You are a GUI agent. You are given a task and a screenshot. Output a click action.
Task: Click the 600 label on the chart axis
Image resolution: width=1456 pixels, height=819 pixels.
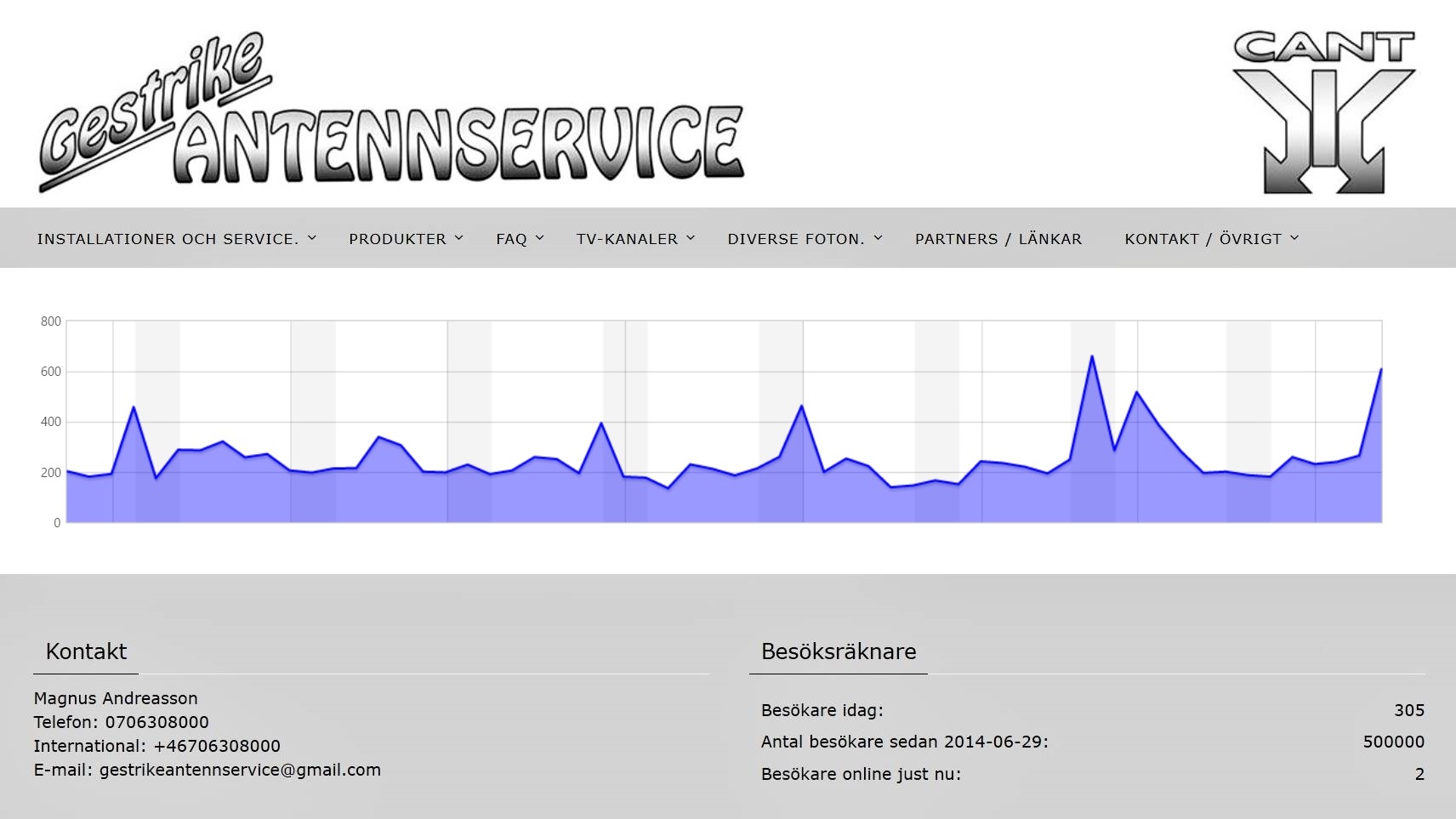[x=51, y=372]
